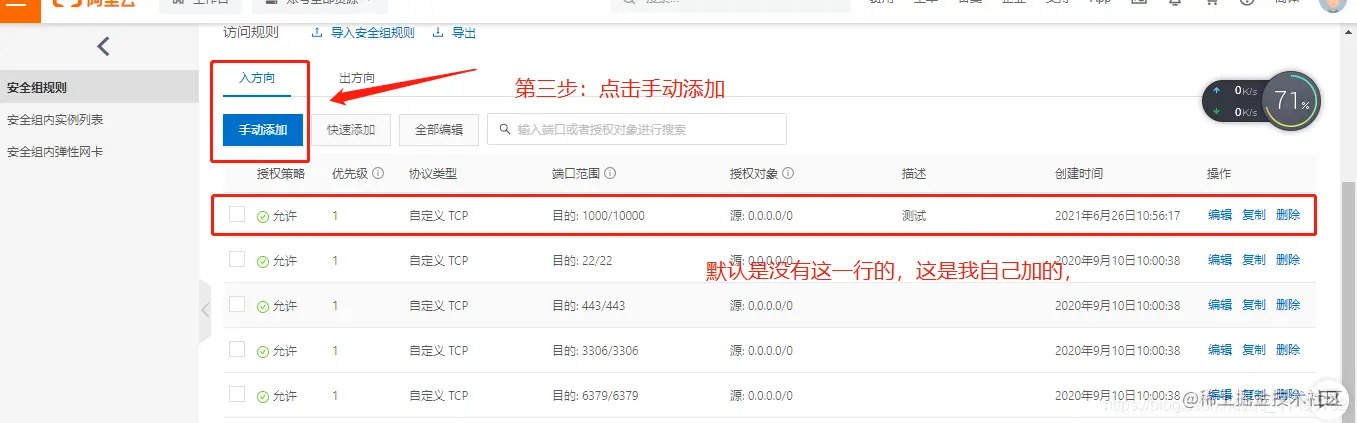
Task: Collapse the left sidebar with the edge handle
Action: [x=205, y=310]
